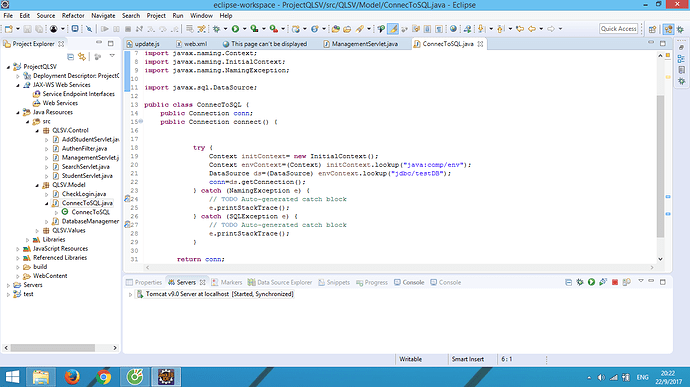Click the Save toolbar icon
Screen dimensions: 690x387
click(x=27, y=29)
